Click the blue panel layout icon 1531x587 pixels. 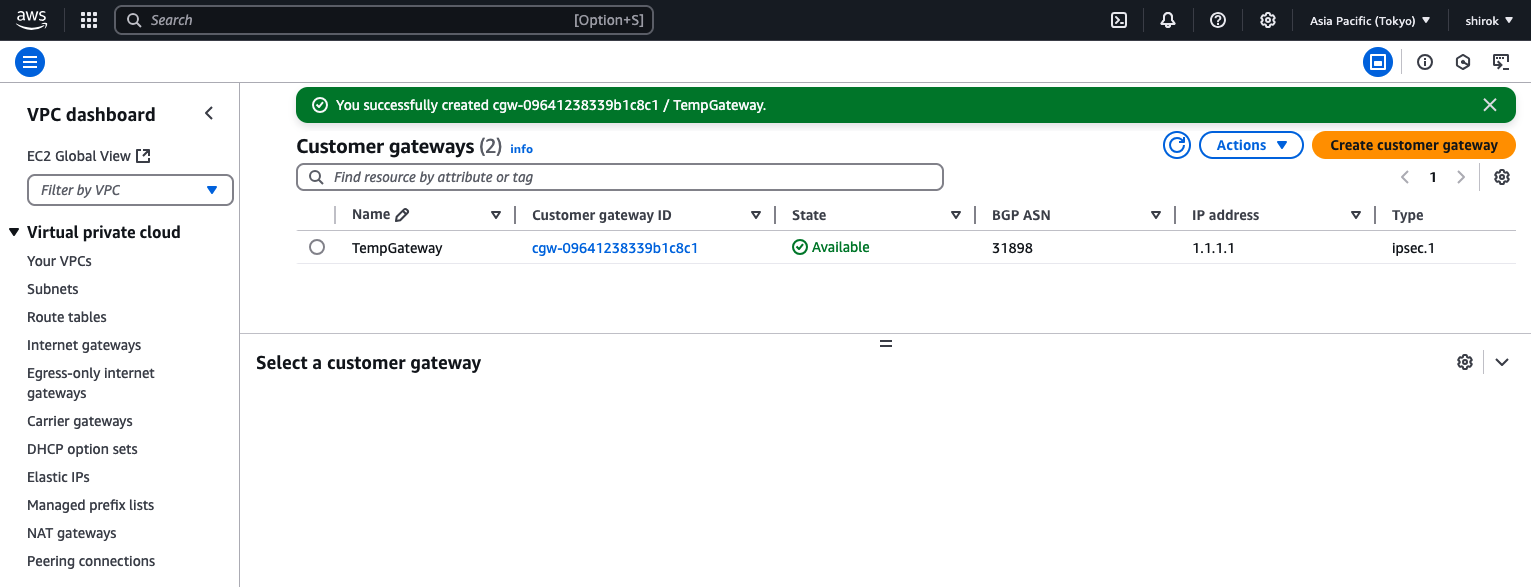point(1378,62)
